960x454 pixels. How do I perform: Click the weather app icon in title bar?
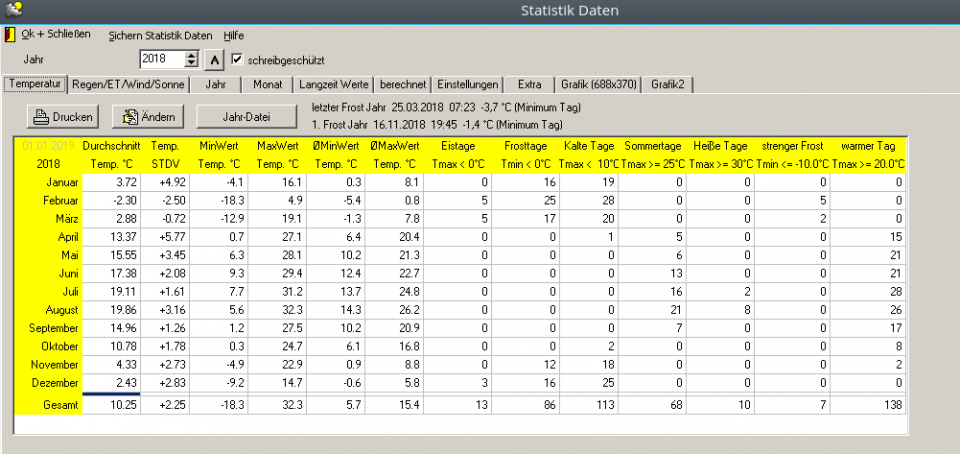pyautogui.click(x=13, y=11)
